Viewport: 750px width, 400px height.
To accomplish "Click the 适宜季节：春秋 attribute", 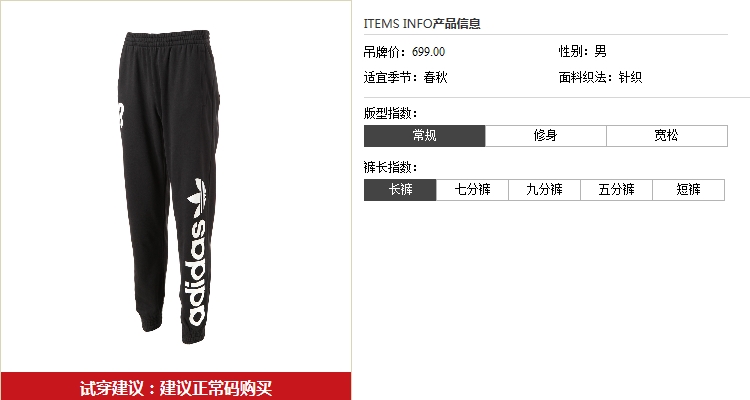I will pyautogui.click(x=405, y=77).
